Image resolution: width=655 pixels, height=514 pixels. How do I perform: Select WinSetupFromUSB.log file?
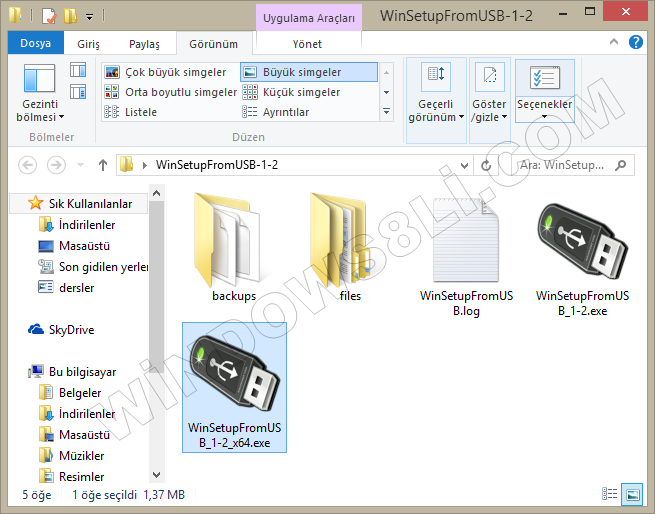click(x=466, y=255)
